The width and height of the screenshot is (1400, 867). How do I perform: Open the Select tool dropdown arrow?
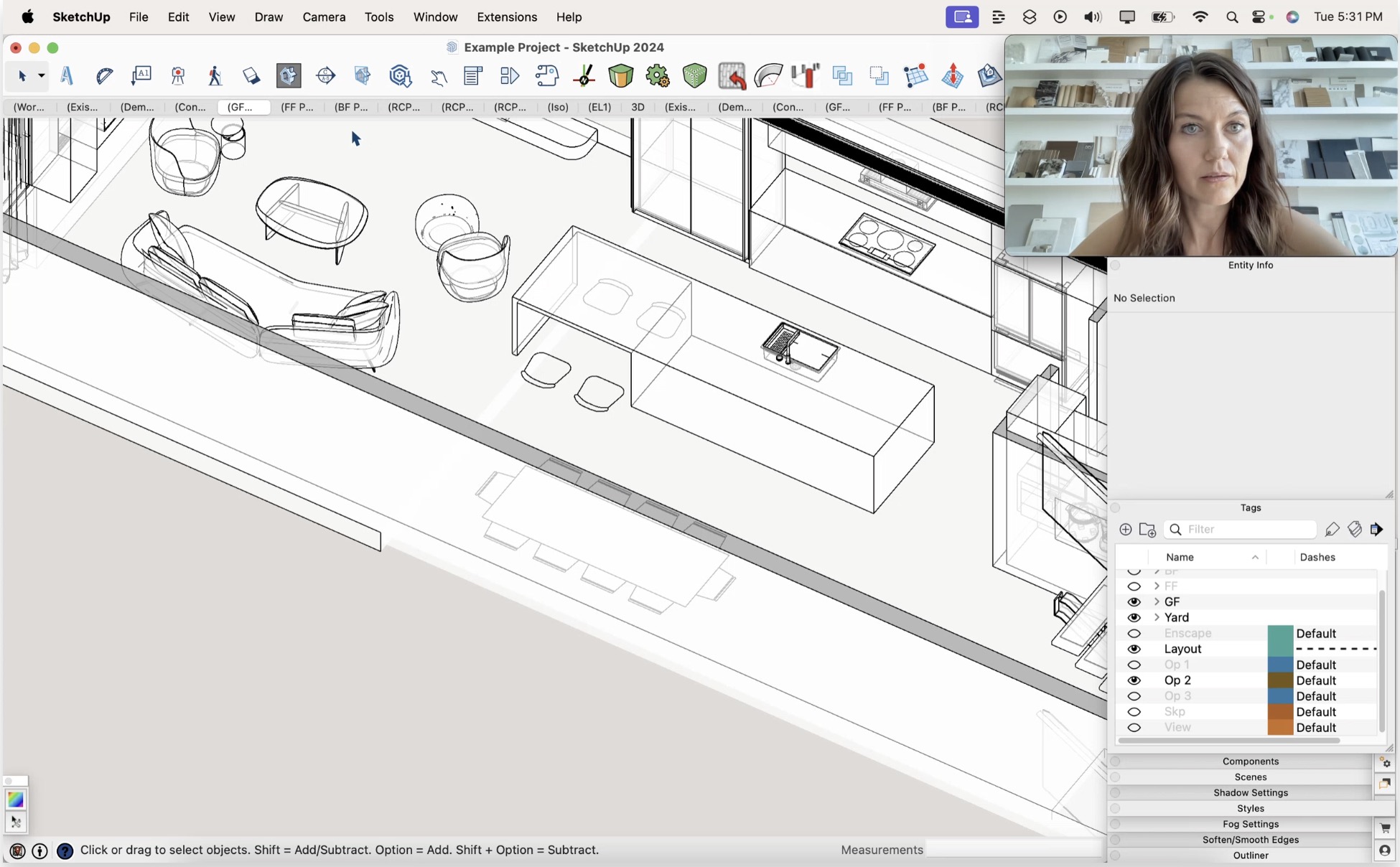pyautogui.click(x=40, y=75)
